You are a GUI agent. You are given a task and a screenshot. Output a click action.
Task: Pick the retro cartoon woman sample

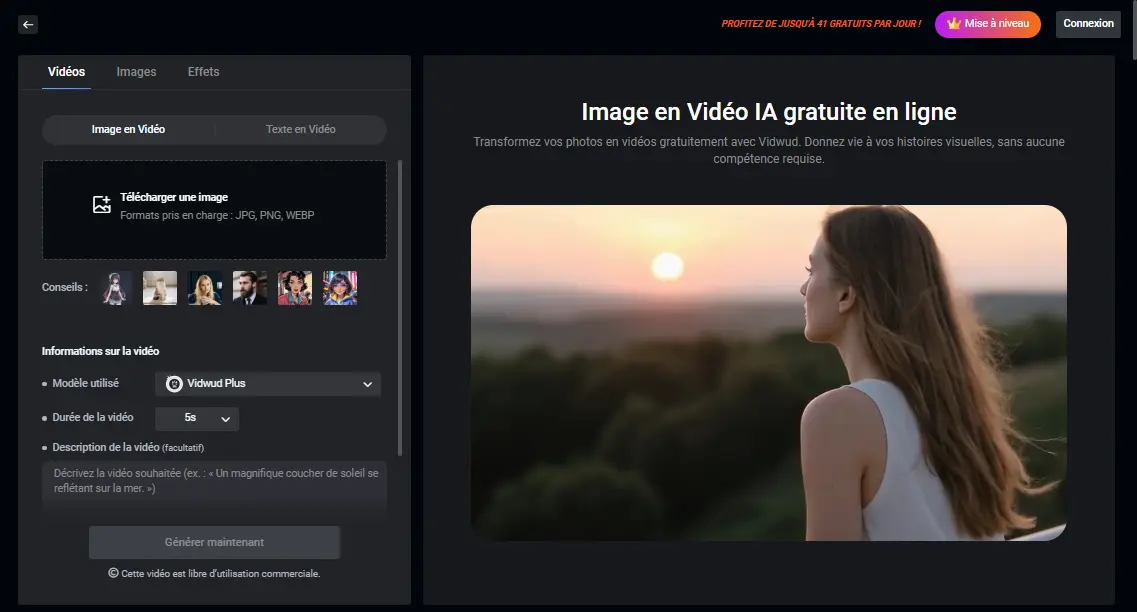pyautogui.click(x=295, y=288)
